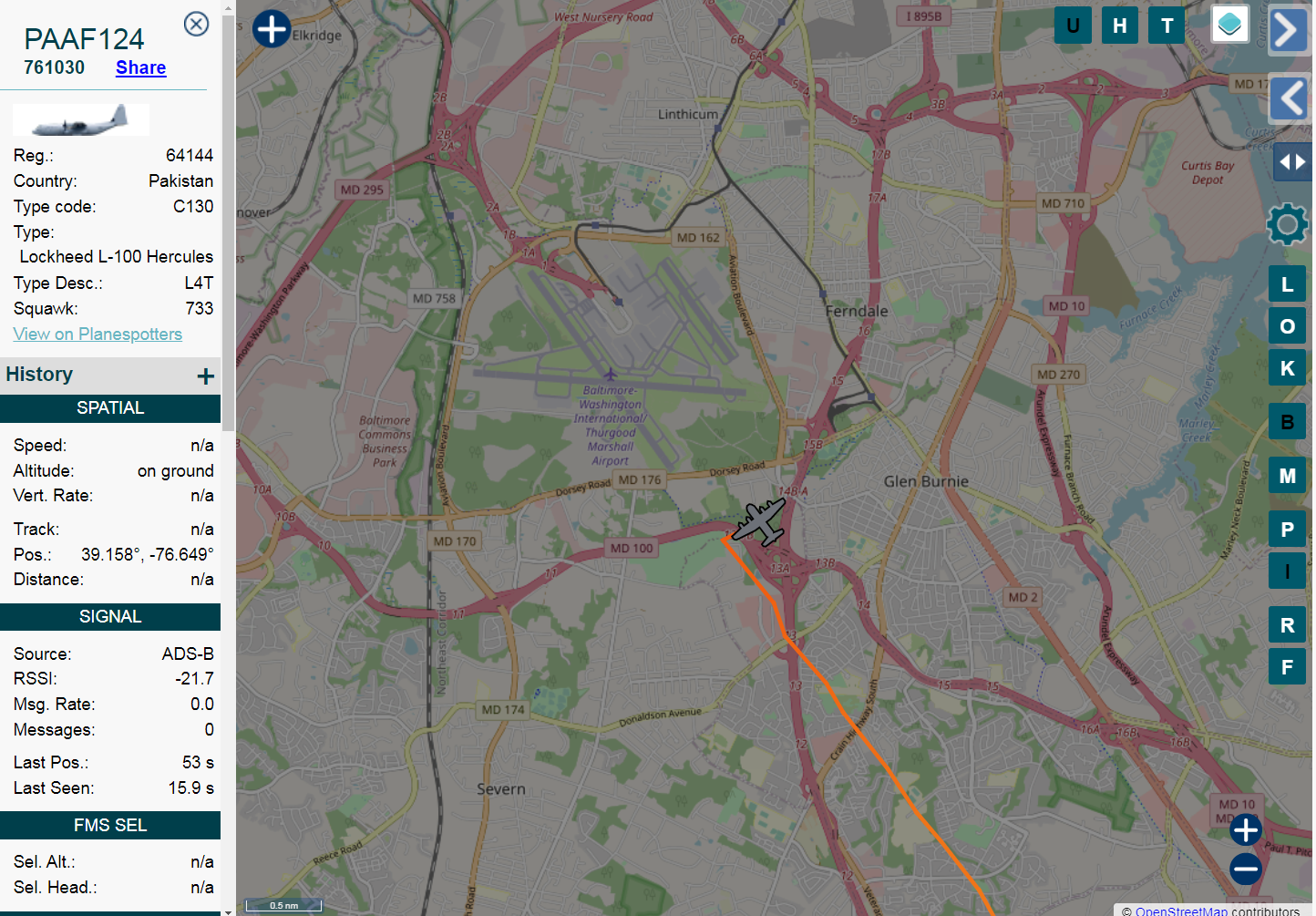Click altitude value on ground
The height and width of the screenshot is (916, 1316).
tap(176, 471)
